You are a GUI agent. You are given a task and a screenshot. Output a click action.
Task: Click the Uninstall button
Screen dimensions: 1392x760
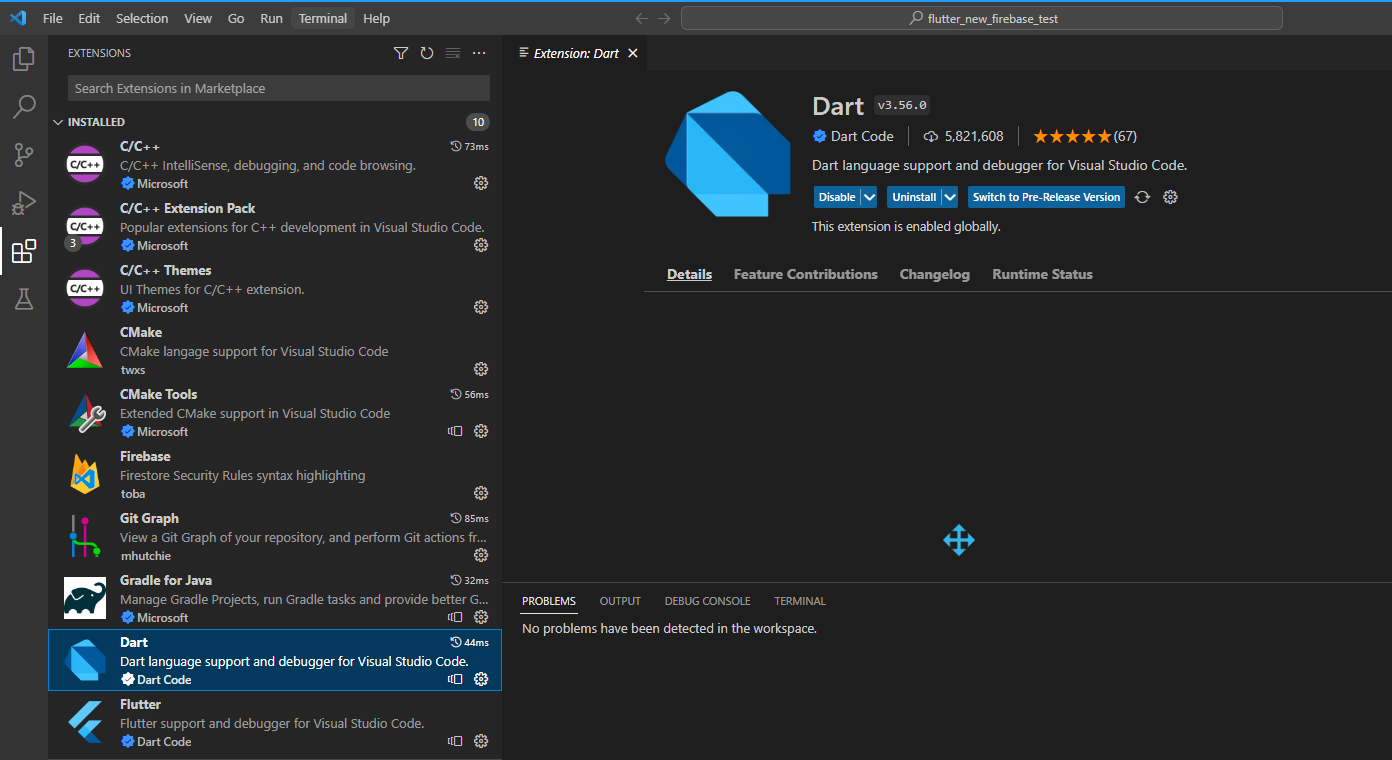tap(914, 197)
